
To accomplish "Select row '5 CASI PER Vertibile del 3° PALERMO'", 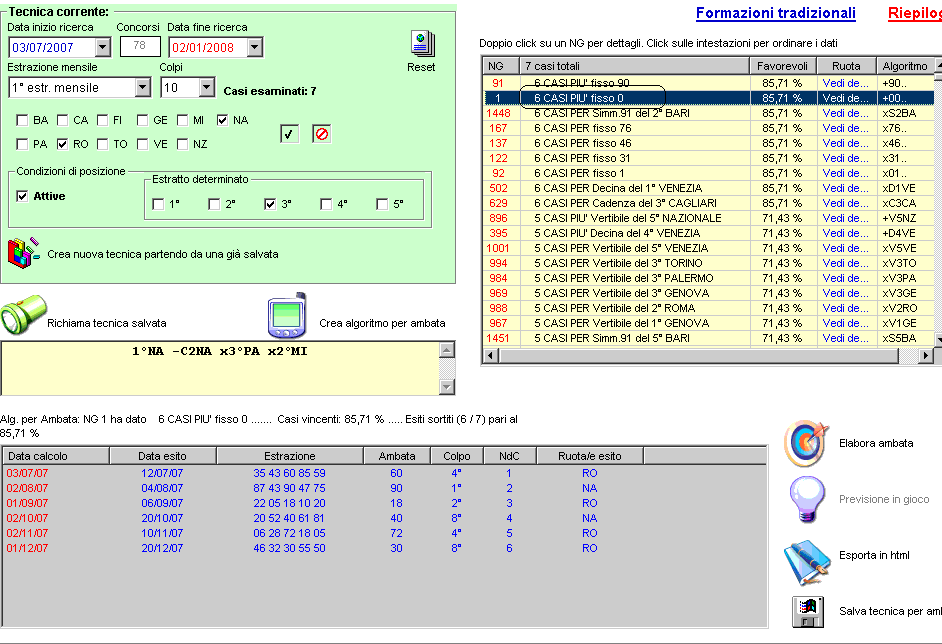I will tap(709, 279).
